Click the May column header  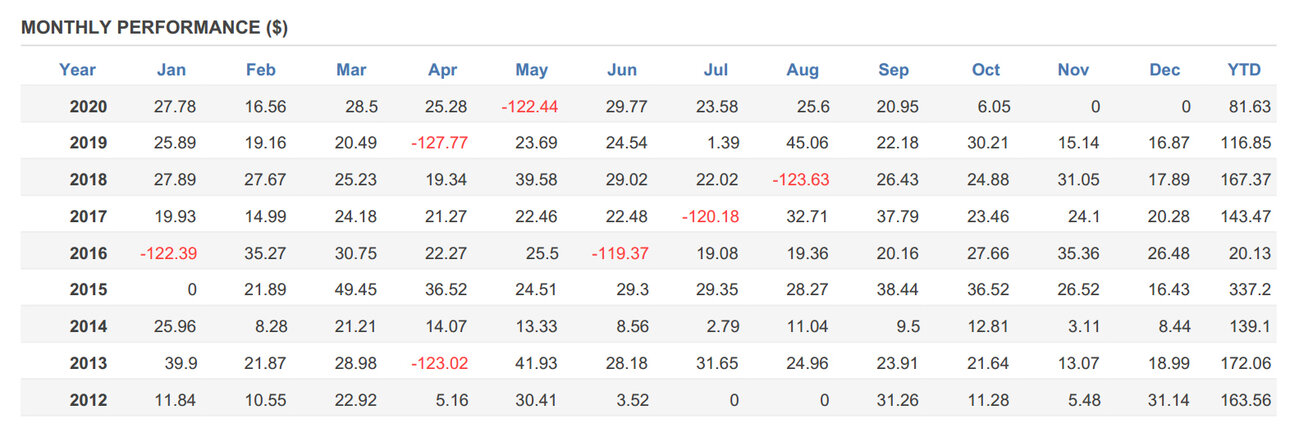pyautogui.click(x=531, y=70)
